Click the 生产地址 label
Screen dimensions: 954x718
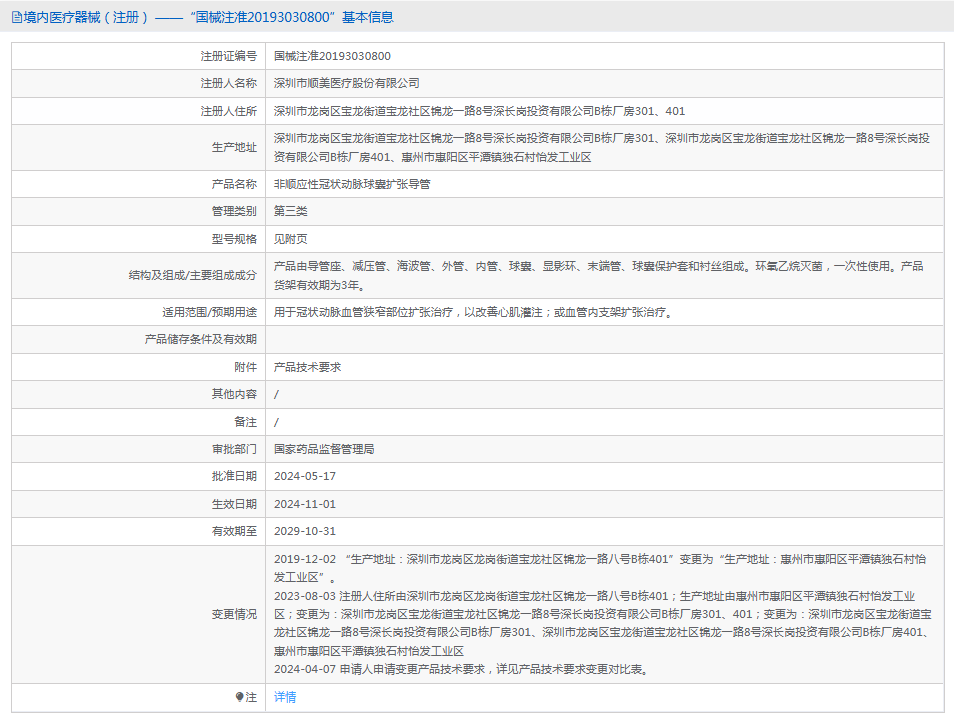click(x=234, y=147)
